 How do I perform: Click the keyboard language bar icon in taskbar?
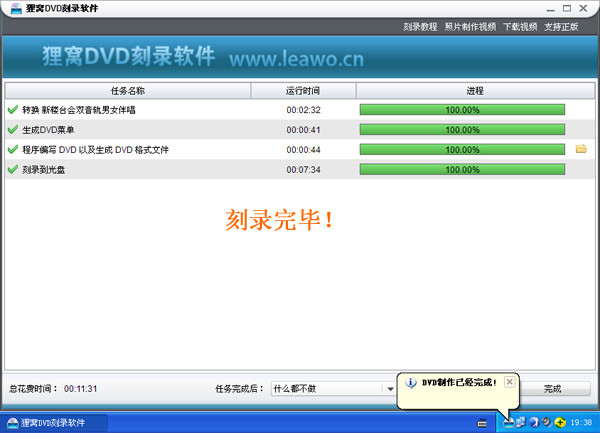click(x=482, y=423)
